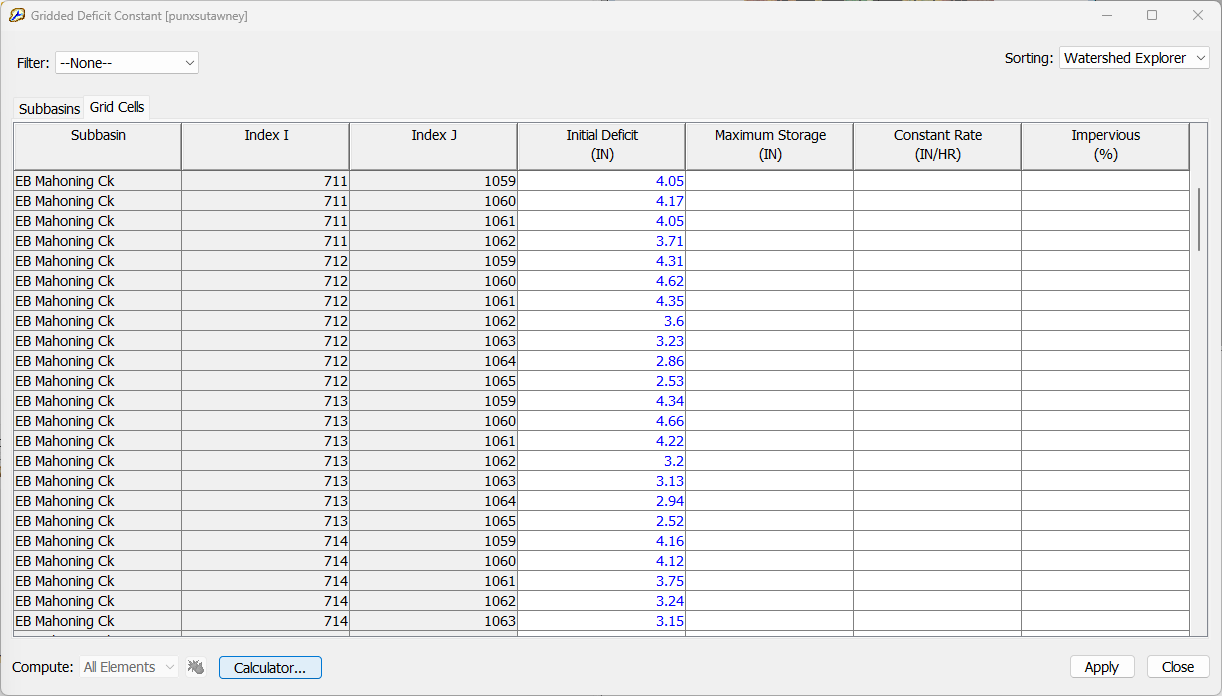Image resolution: width=1222 pixels, height=696 pixels.
Task: Select the Initial Deficit value 3.13
Action: 602,481
